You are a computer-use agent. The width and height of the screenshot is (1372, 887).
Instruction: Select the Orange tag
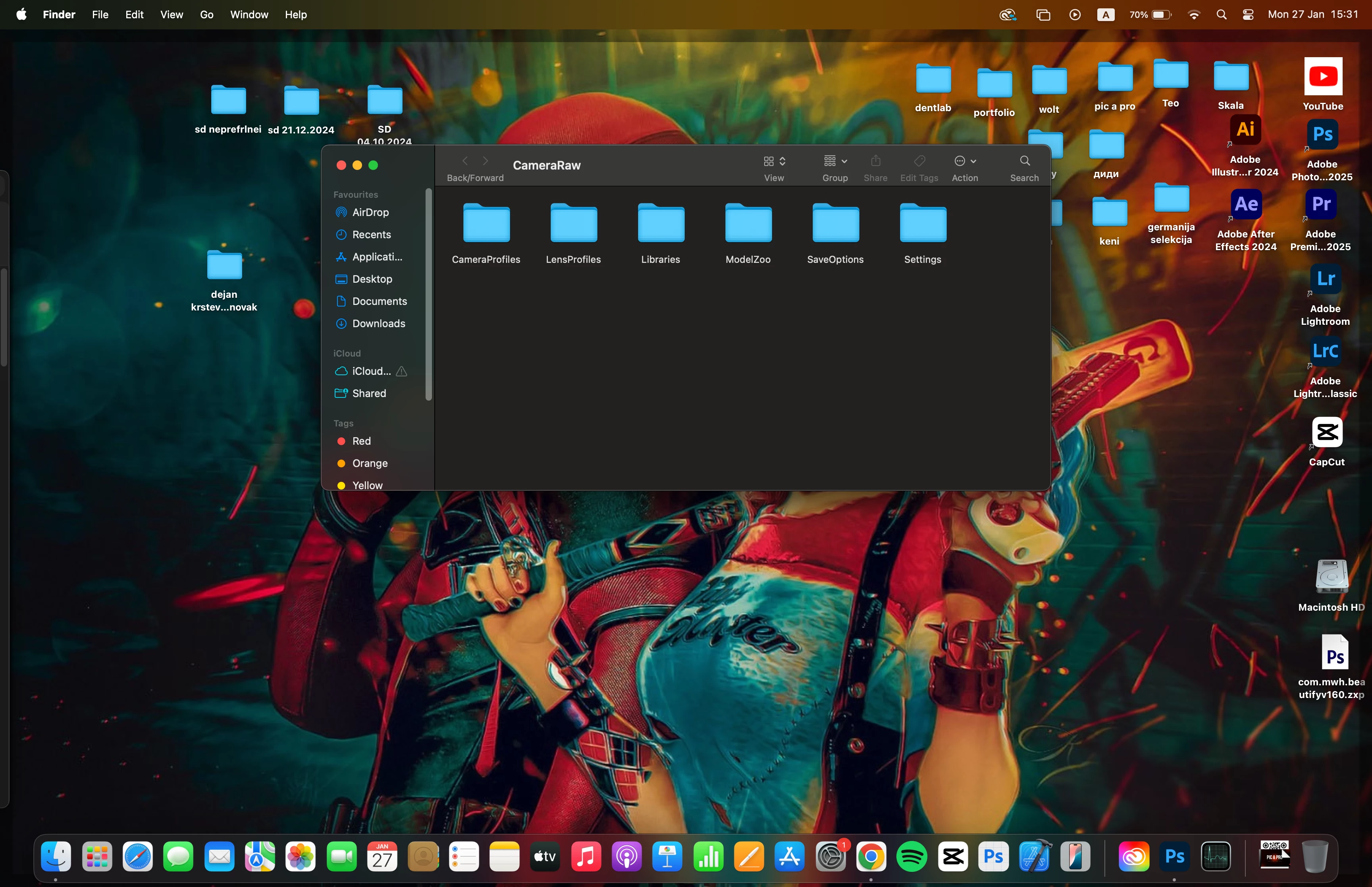click(x=370, y=463)
